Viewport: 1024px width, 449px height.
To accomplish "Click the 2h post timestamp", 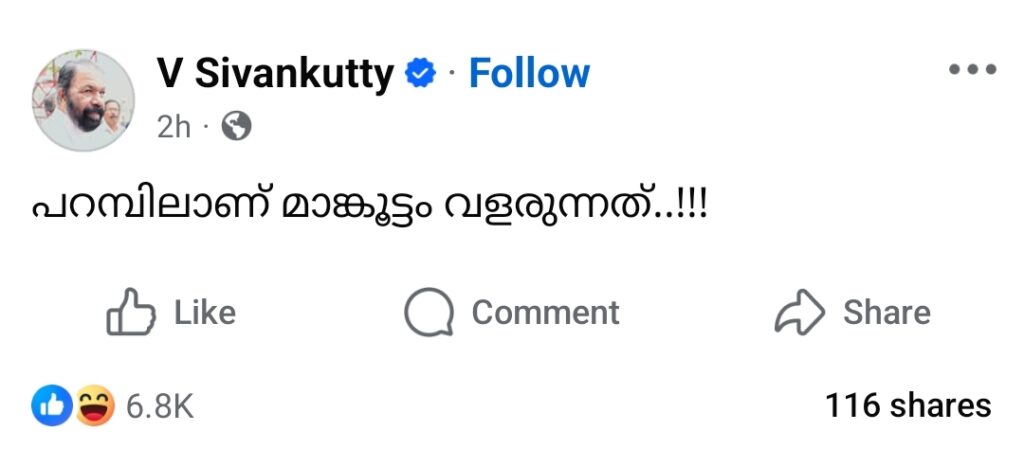I will coord(173,127).
